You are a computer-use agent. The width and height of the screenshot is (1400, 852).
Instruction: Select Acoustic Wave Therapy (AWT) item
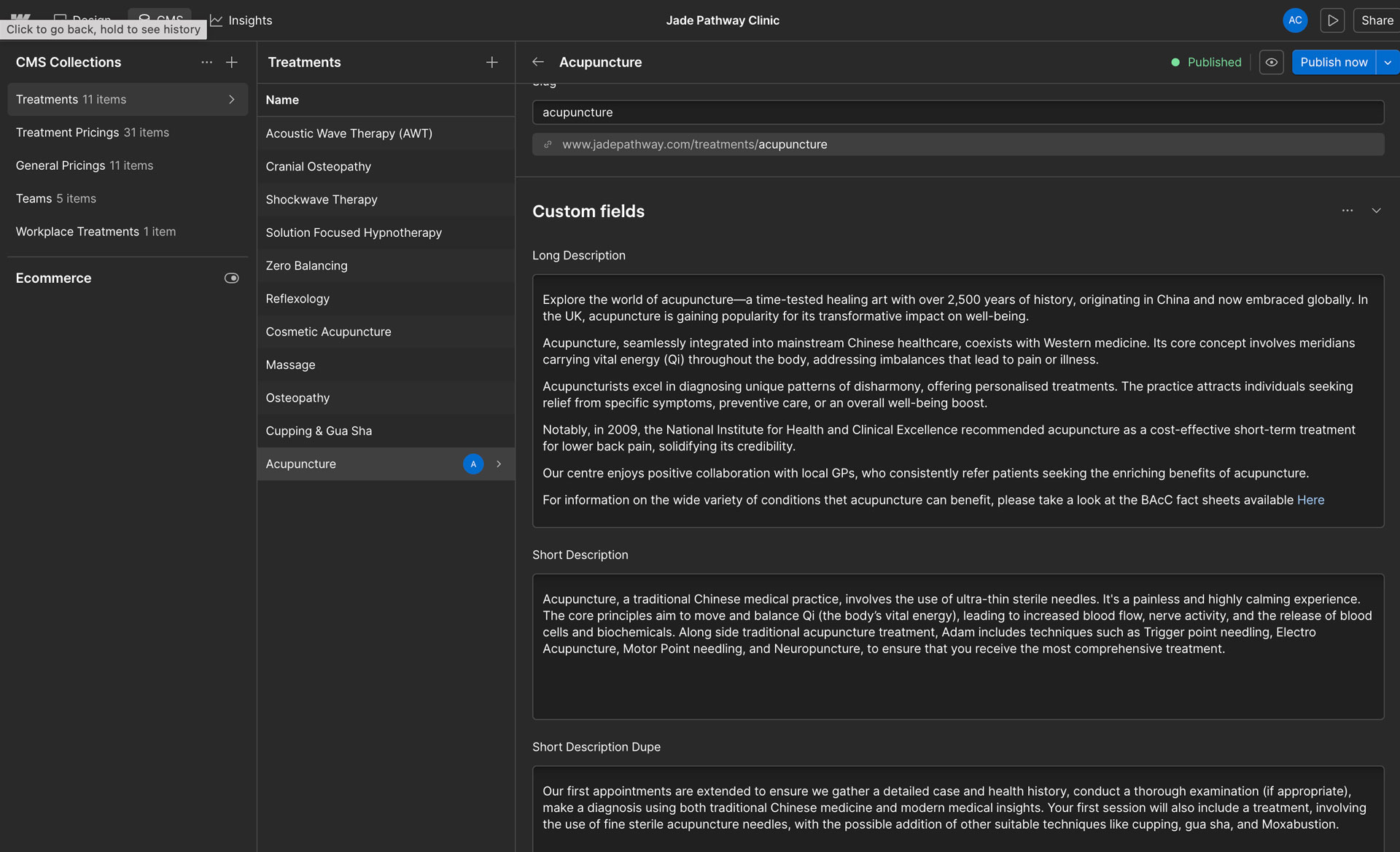point(386,133)
